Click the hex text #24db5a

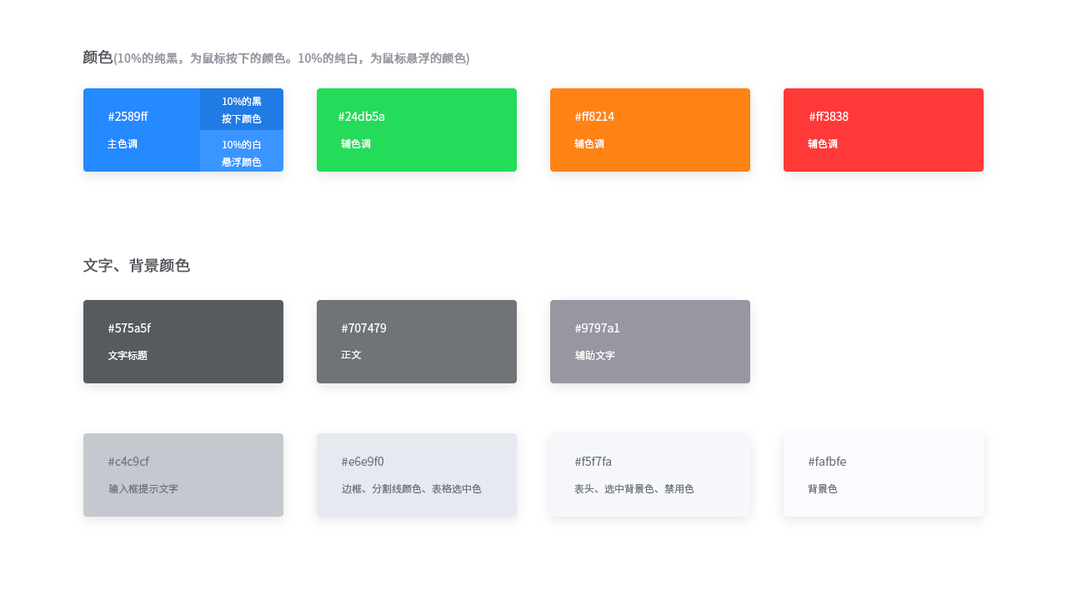[361, 116]
